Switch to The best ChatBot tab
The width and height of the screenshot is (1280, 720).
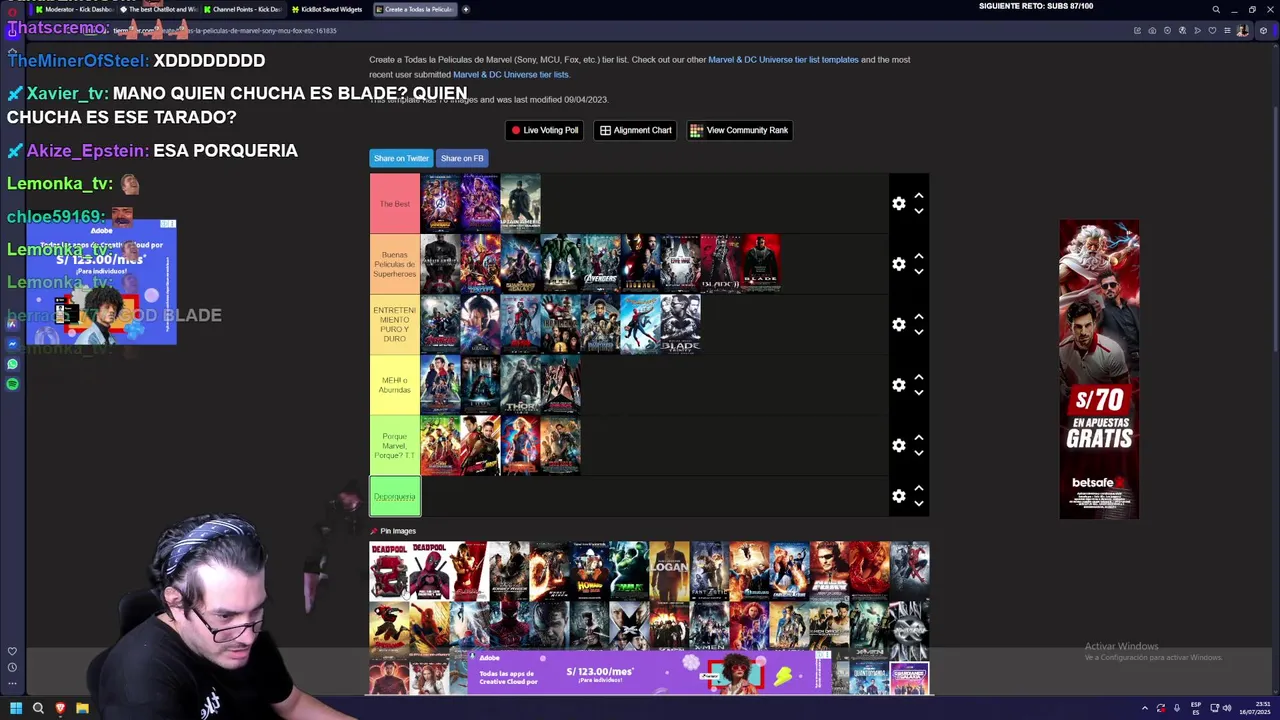[x=159, y=9]
